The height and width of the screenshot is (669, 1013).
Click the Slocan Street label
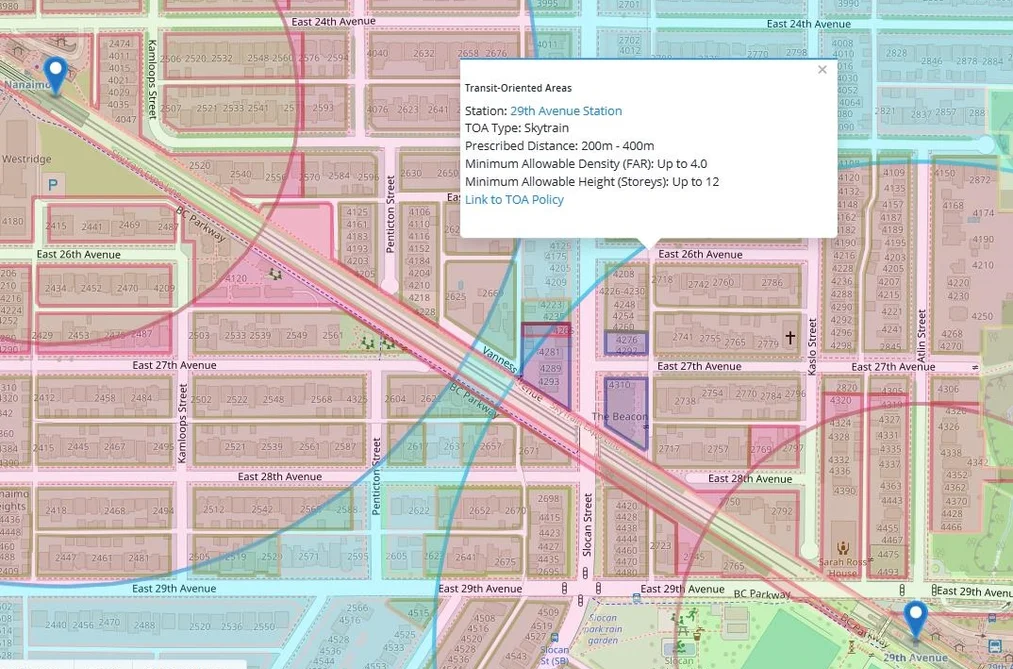point(587,524)
